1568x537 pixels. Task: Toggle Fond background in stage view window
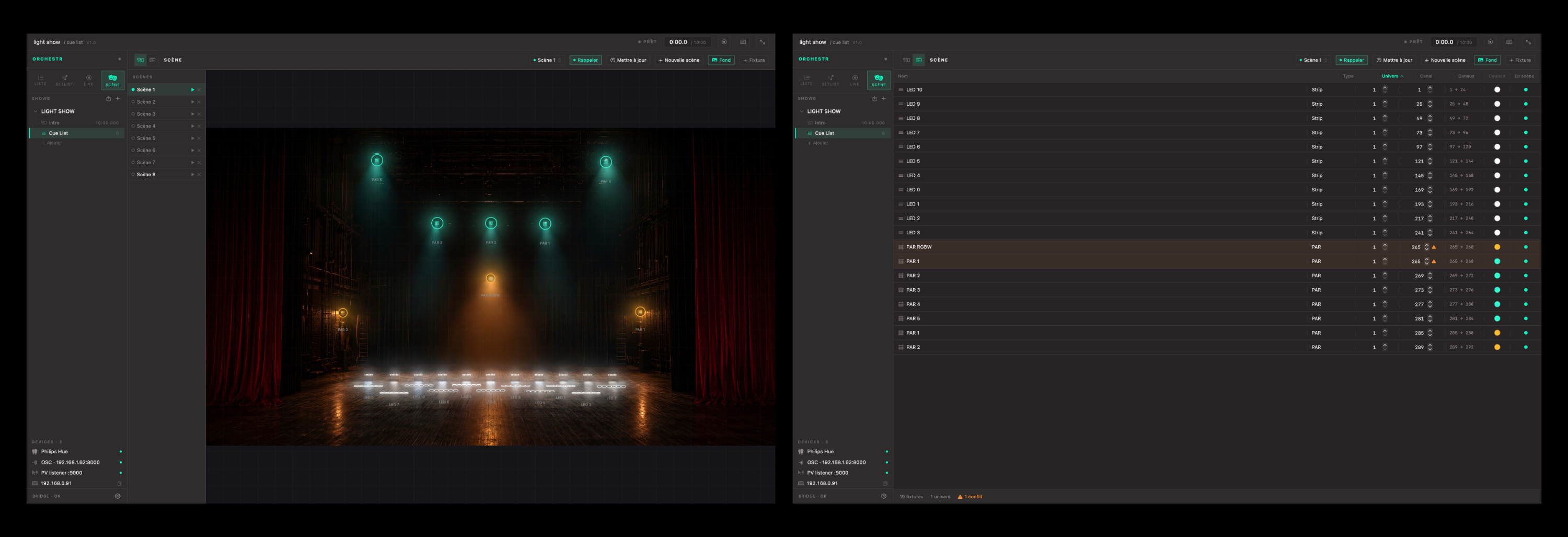(721, 60)
